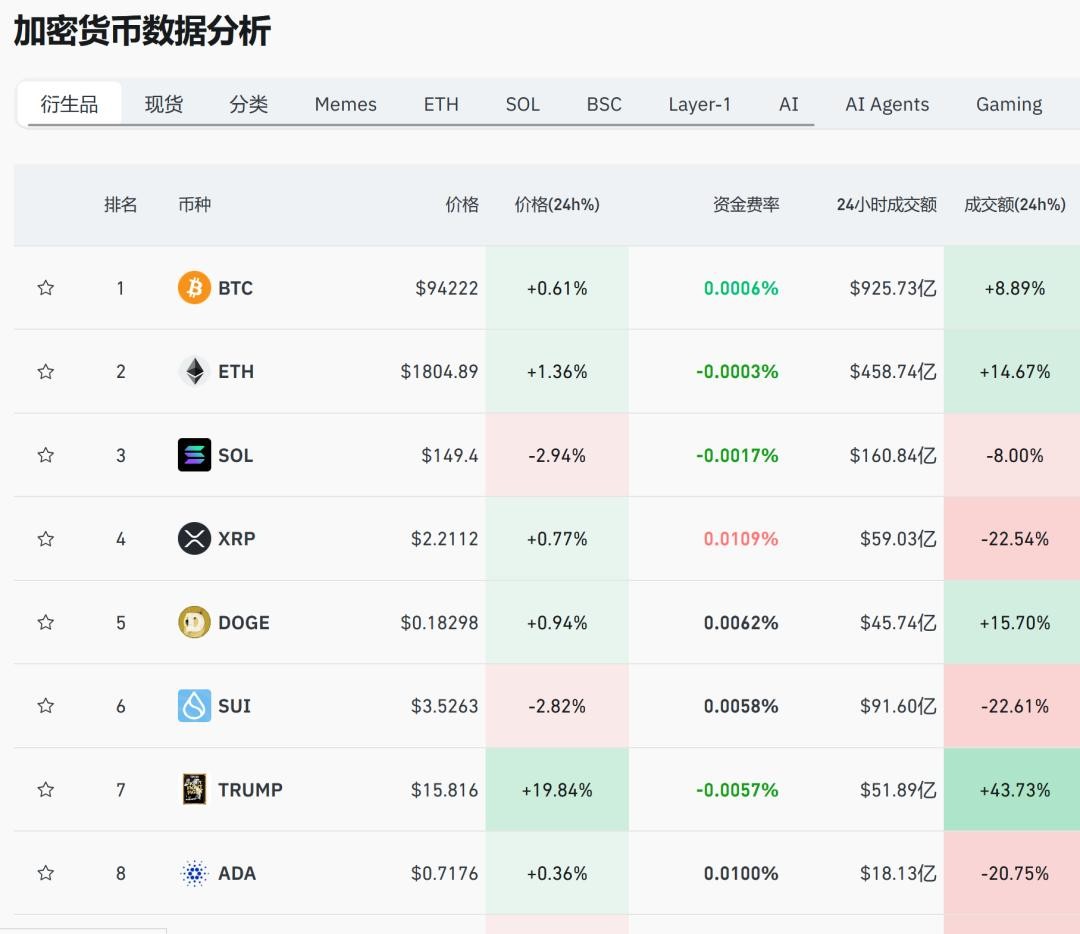Viewport: 1080px width, 934px height.
Task: Click the Cardano ADA logo icon
Action: pyautogui.click(x=194, y=873)
